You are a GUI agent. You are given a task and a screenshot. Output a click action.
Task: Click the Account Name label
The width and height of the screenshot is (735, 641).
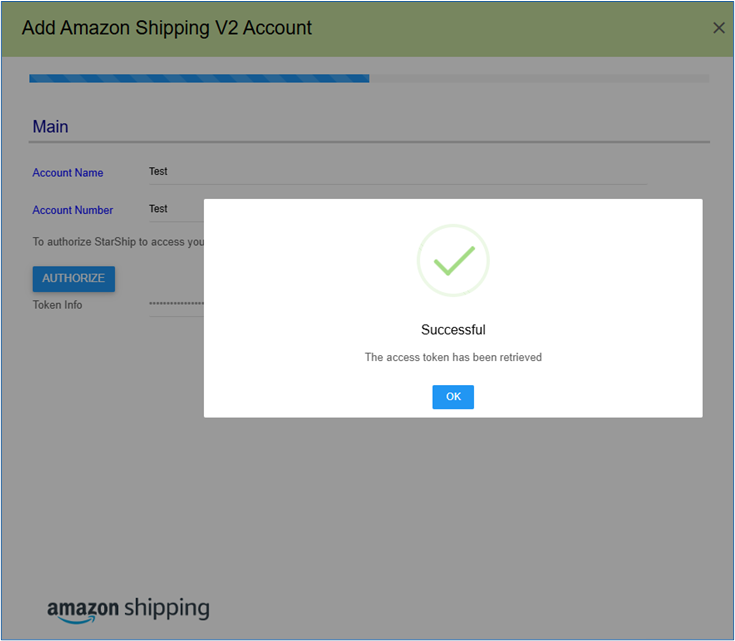68,173
